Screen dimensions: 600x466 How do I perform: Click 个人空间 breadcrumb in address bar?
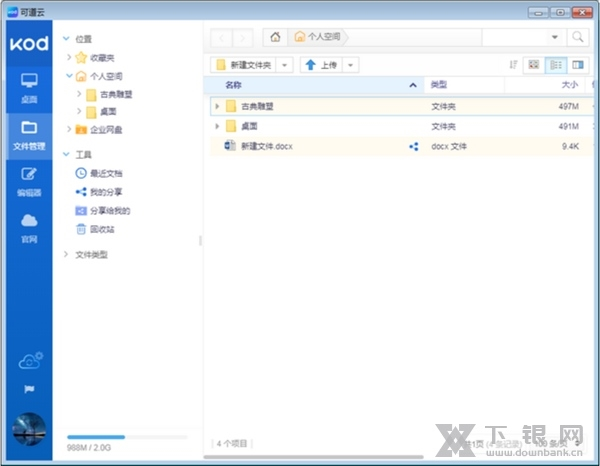point(317,37)
